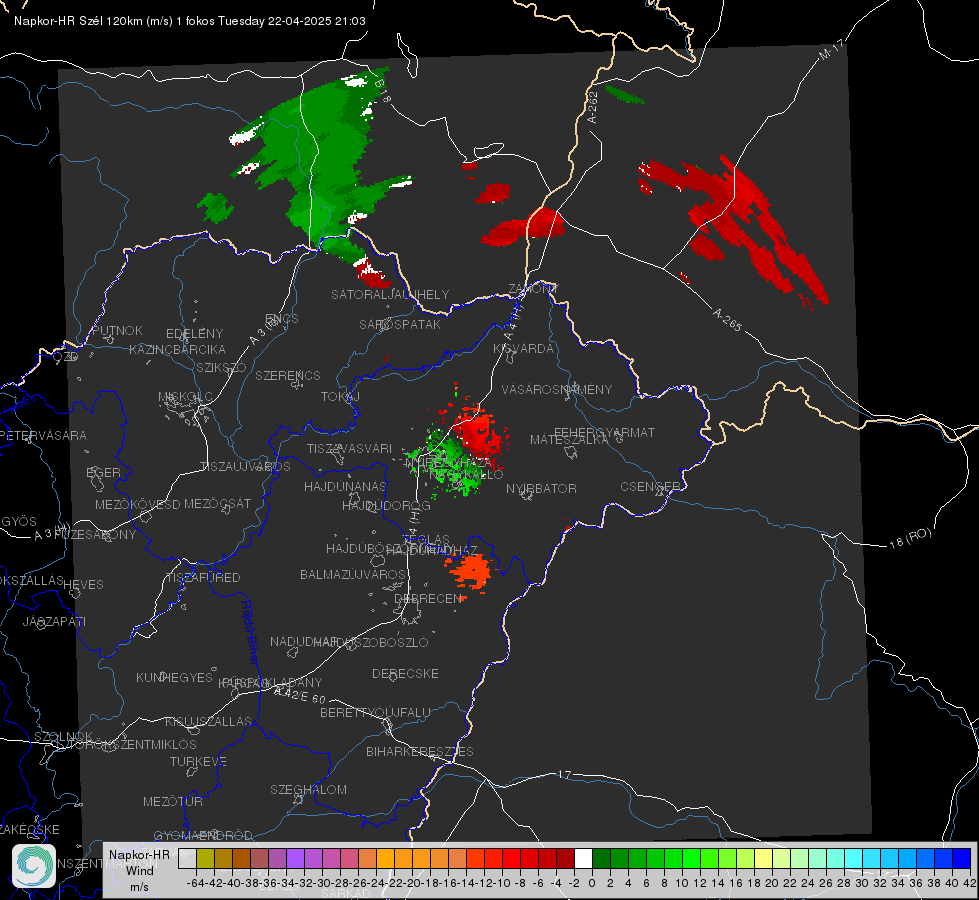Click the DERECSKE town label
Image resolution: width=979 pixels, height=900 pixels.
click(405, 674)
